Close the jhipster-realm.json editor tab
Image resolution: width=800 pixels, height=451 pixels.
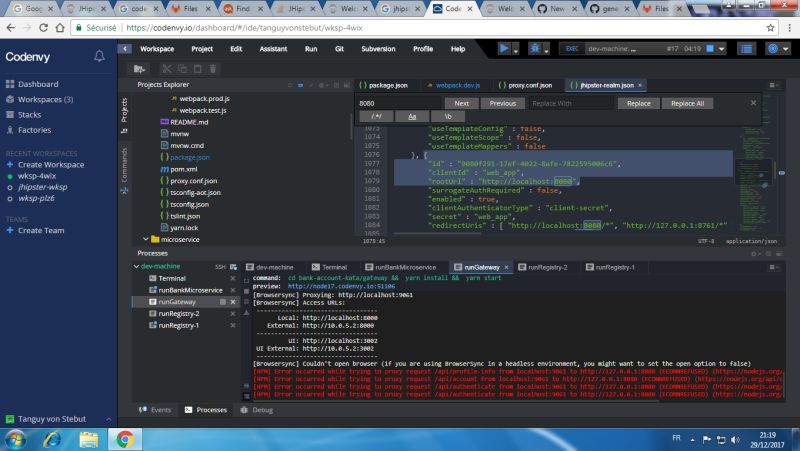point(640,85)
